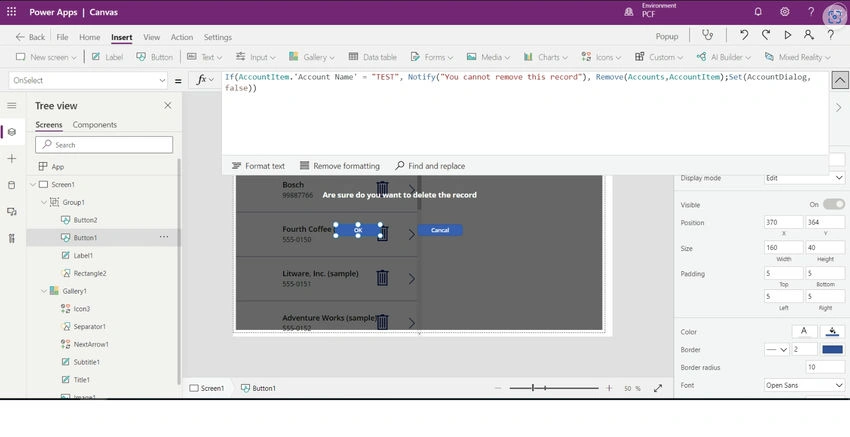Open Find and replace

pyautogui.click(x=430, y=166)
